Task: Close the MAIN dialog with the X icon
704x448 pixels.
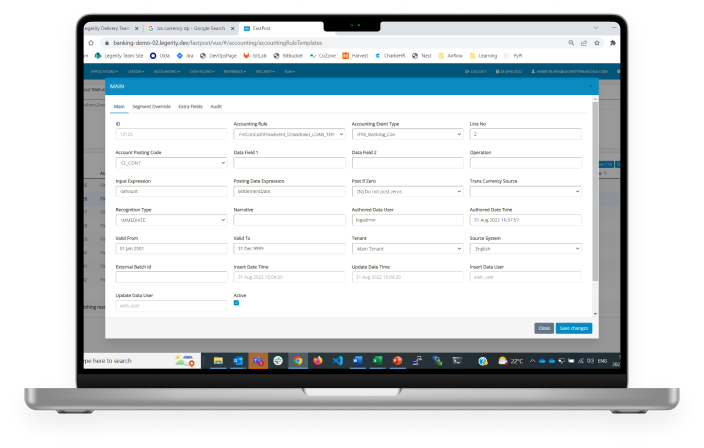Action: click(590, 87)
